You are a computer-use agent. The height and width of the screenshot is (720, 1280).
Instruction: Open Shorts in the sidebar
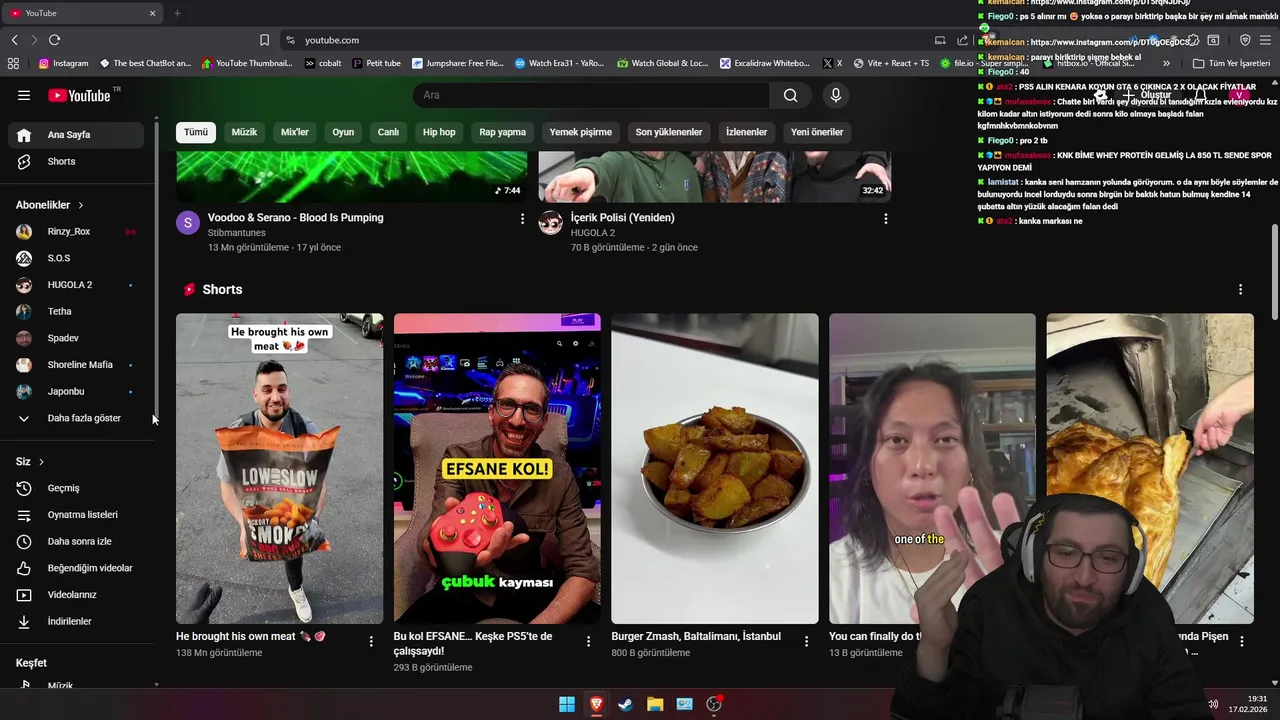(x=76, y=161)
